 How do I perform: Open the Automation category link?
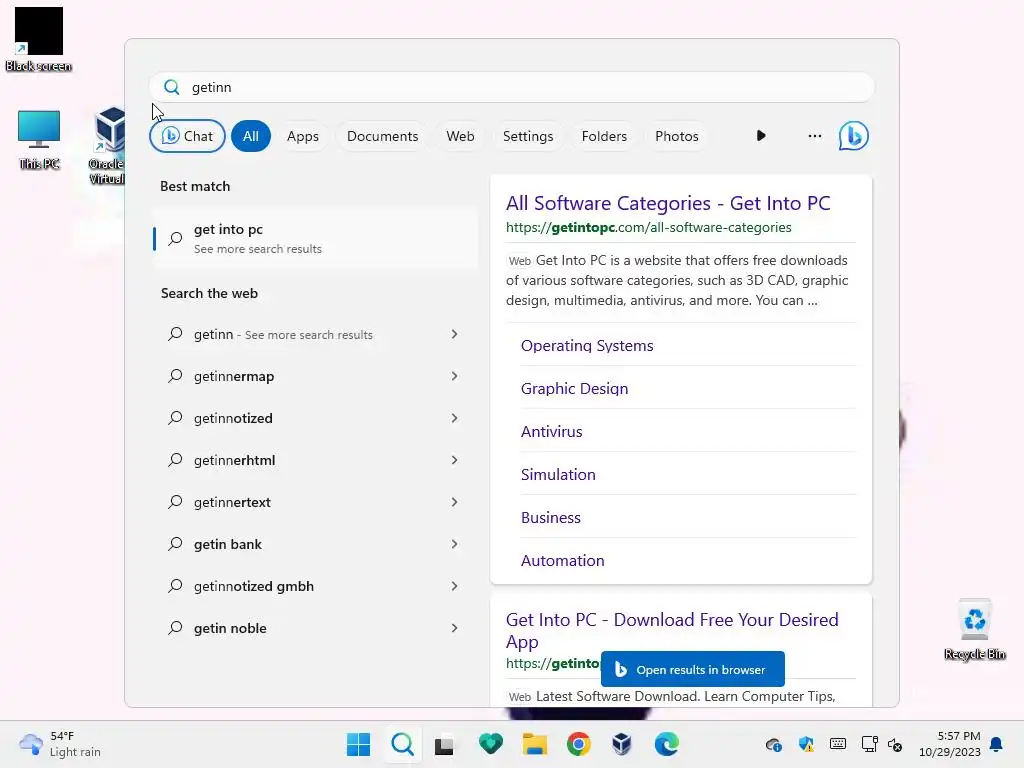pos(563,561)
